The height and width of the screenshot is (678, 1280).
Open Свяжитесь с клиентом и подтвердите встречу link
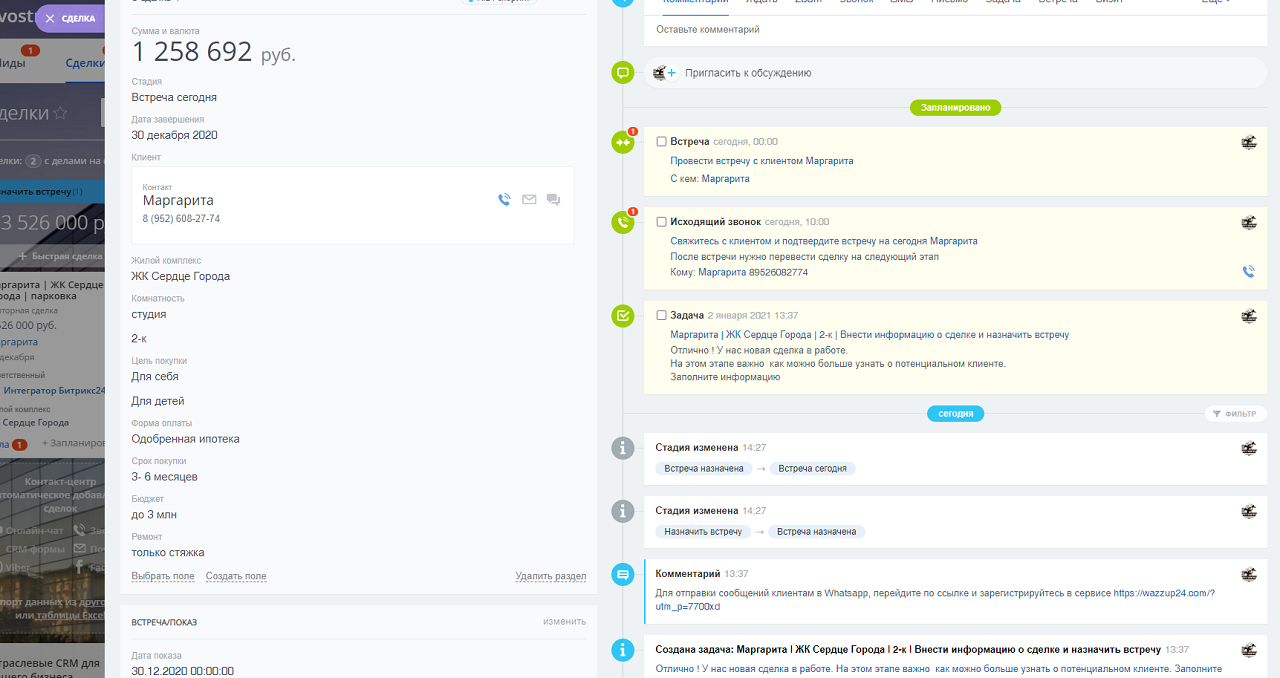(x=824, y=241)
